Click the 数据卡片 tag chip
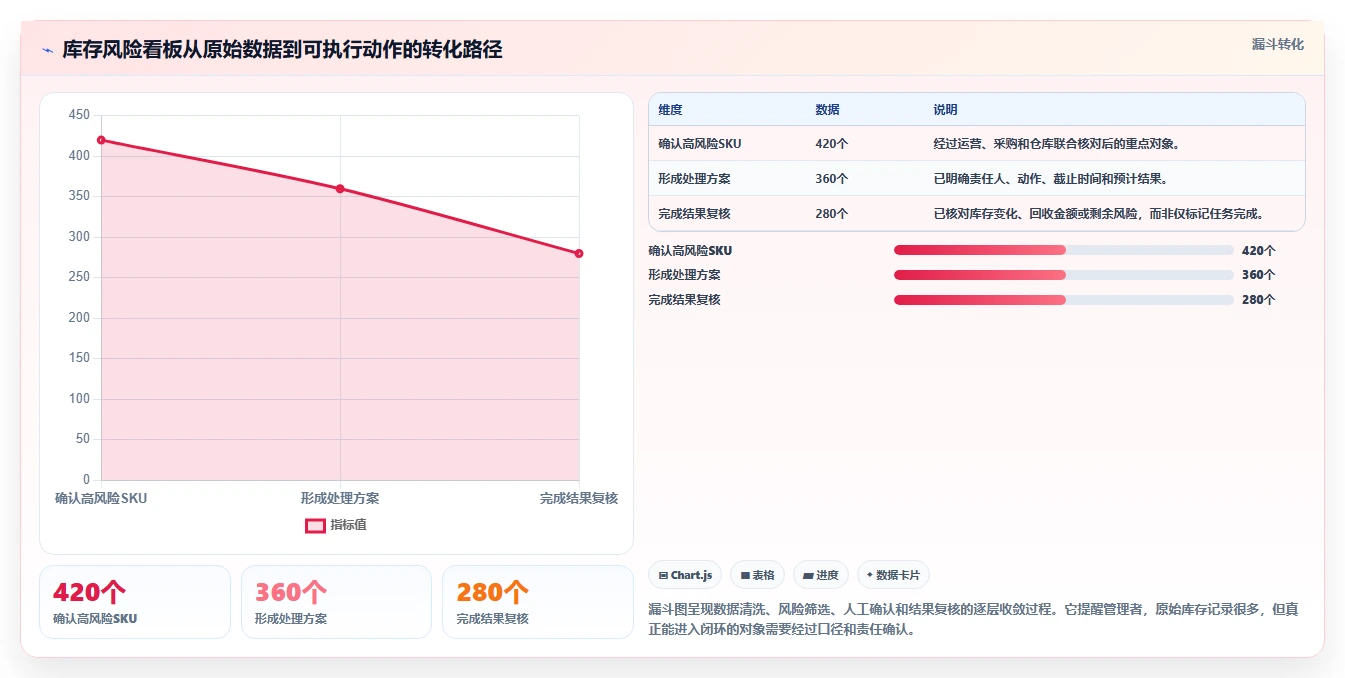1345x678 pixels. 893,575
